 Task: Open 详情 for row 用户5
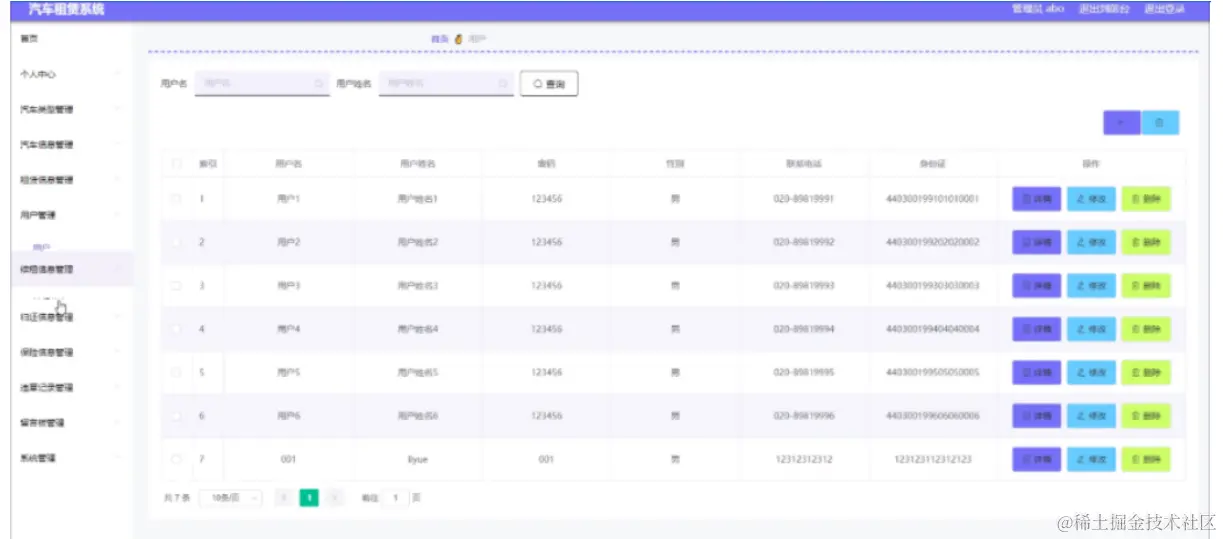pos(1037,372)
